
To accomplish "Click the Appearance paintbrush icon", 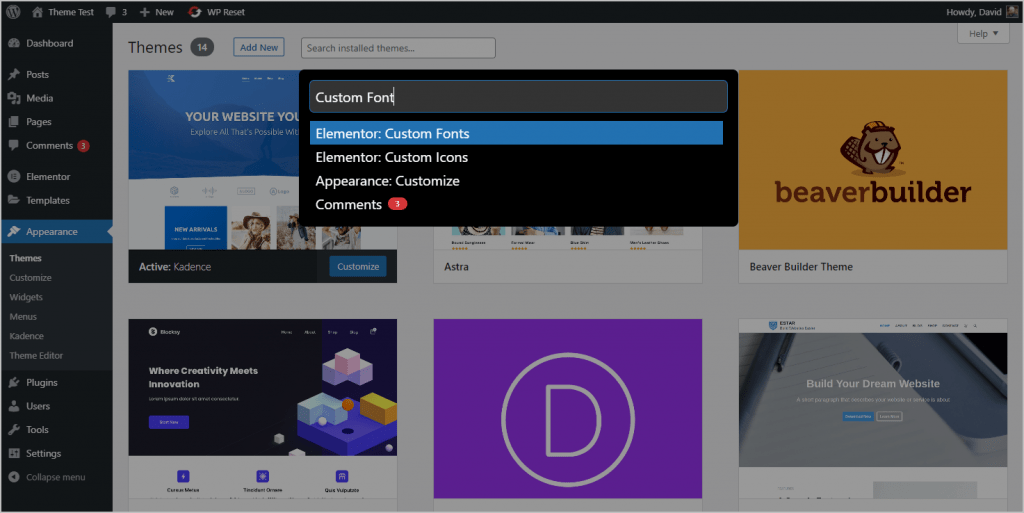I will [14, 232].
